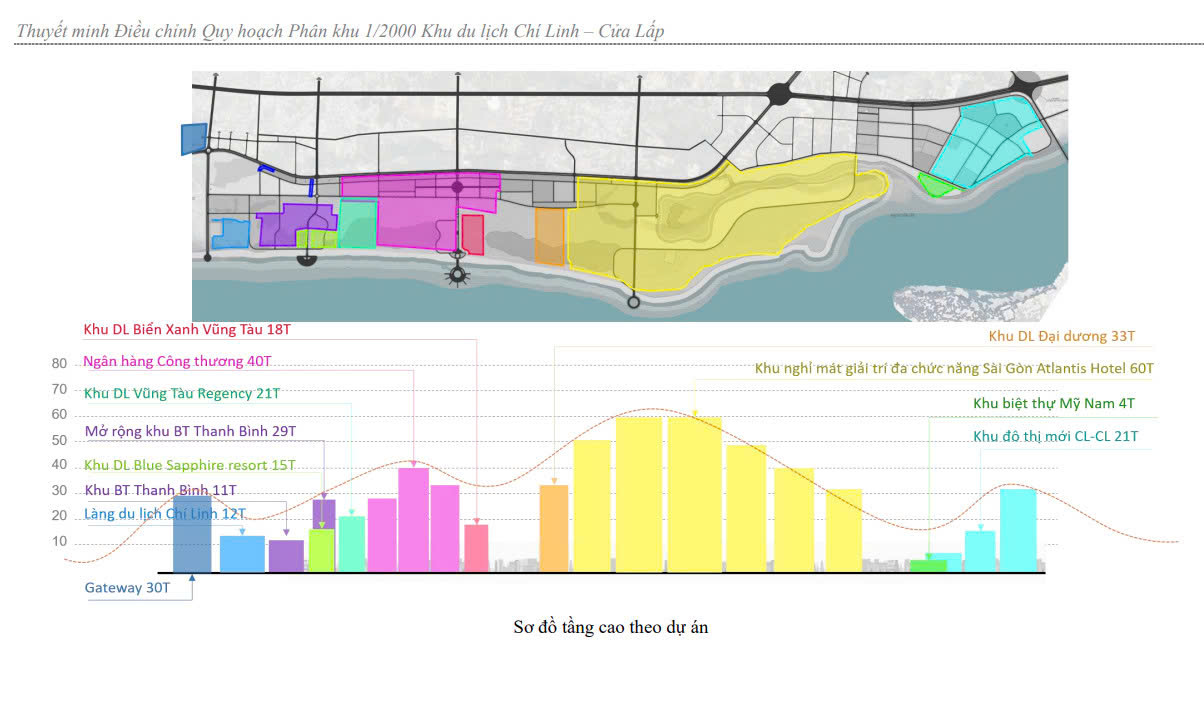Click the document header title text
1204x703 pixels.
[340, 31]
